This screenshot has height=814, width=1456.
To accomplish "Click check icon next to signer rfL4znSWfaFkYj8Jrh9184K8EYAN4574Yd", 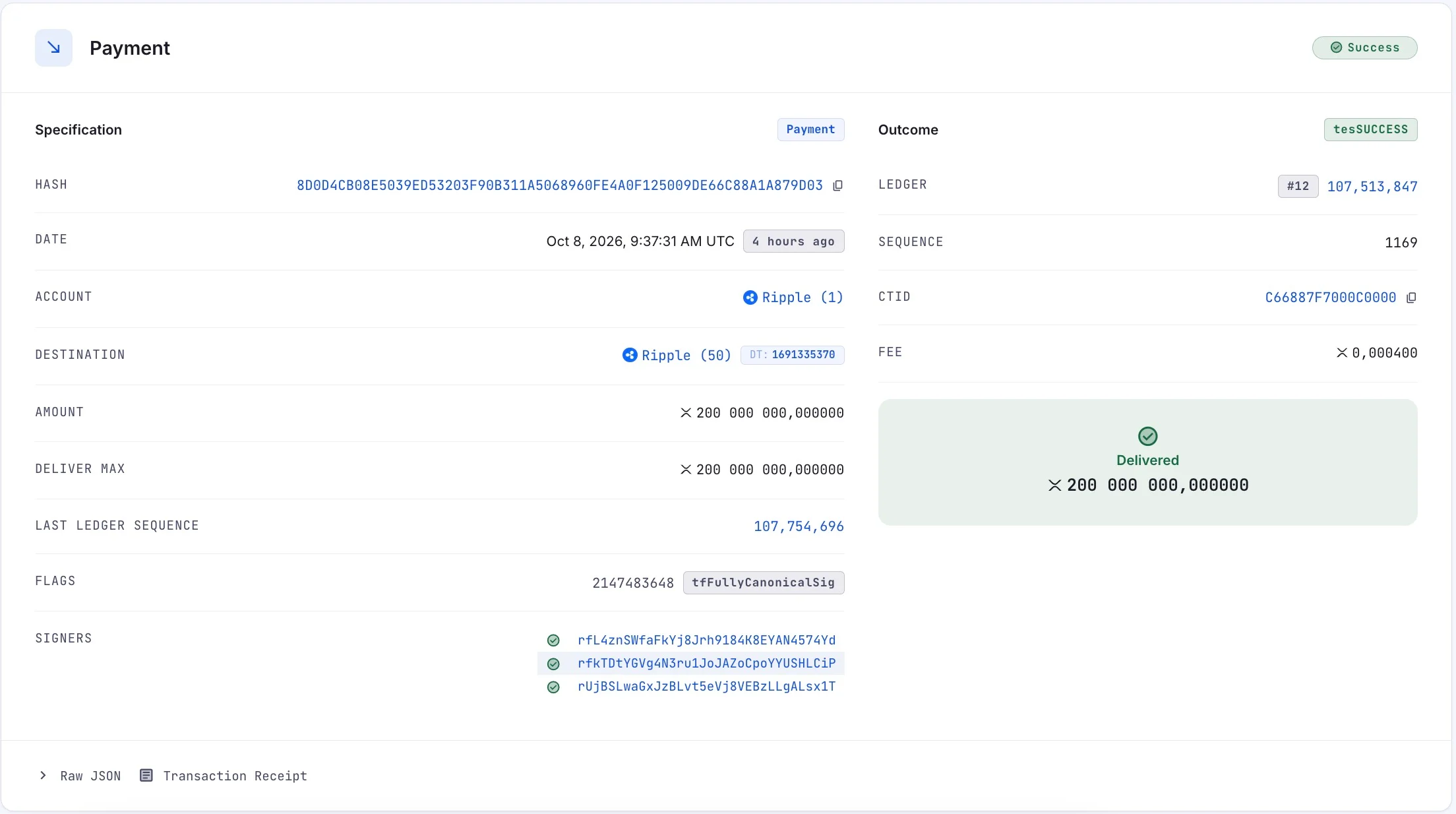I will [x=553, y=640].
